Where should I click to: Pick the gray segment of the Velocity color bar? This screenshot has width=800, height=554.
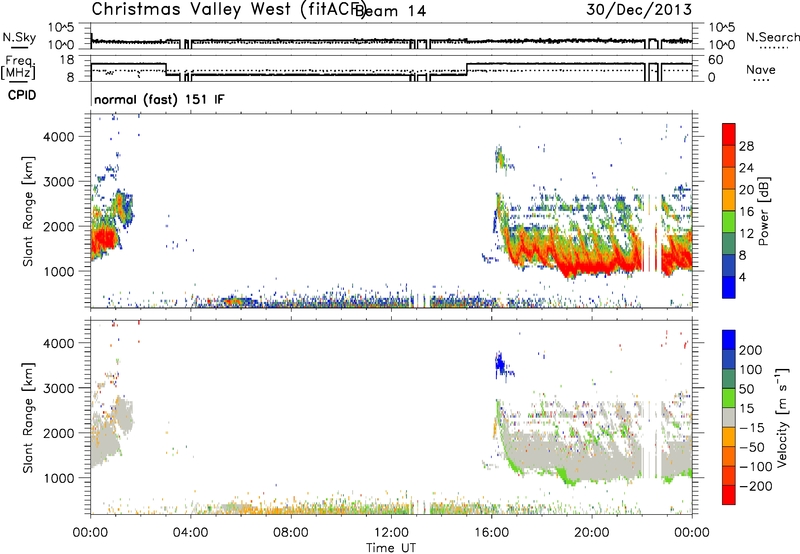point(729,417)
